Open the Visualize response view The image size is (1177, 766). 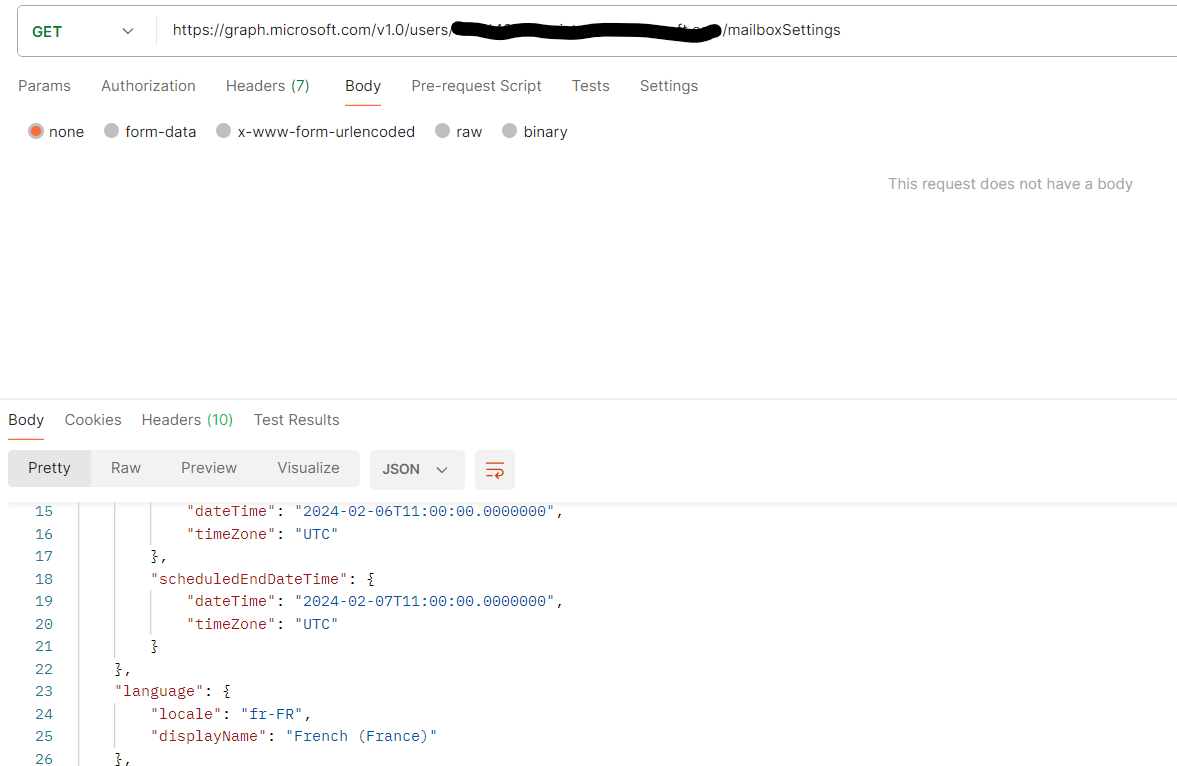[x=308, y=468]
